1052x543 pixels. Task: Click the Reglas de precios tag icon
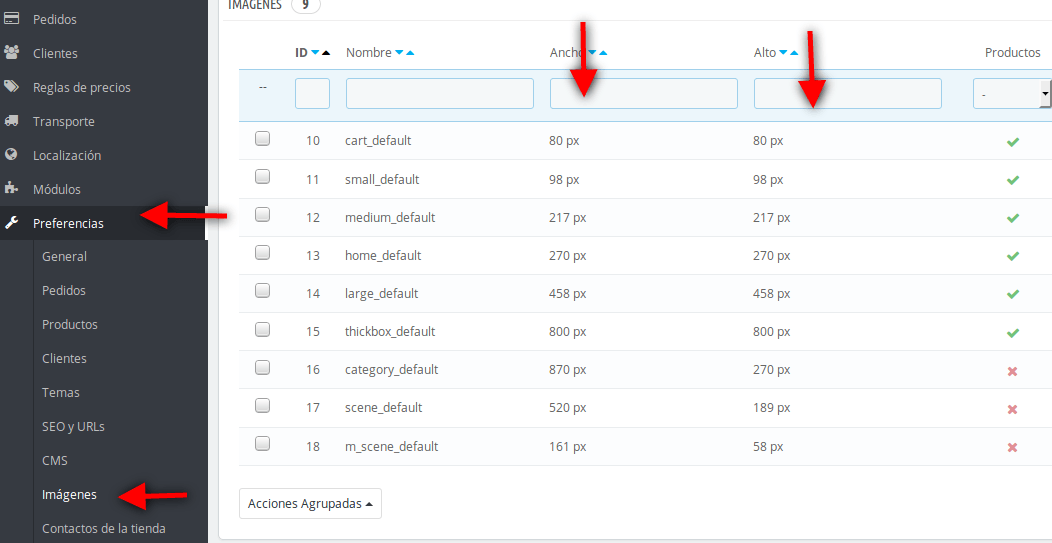pyautogui.click(x=11, y=87)
